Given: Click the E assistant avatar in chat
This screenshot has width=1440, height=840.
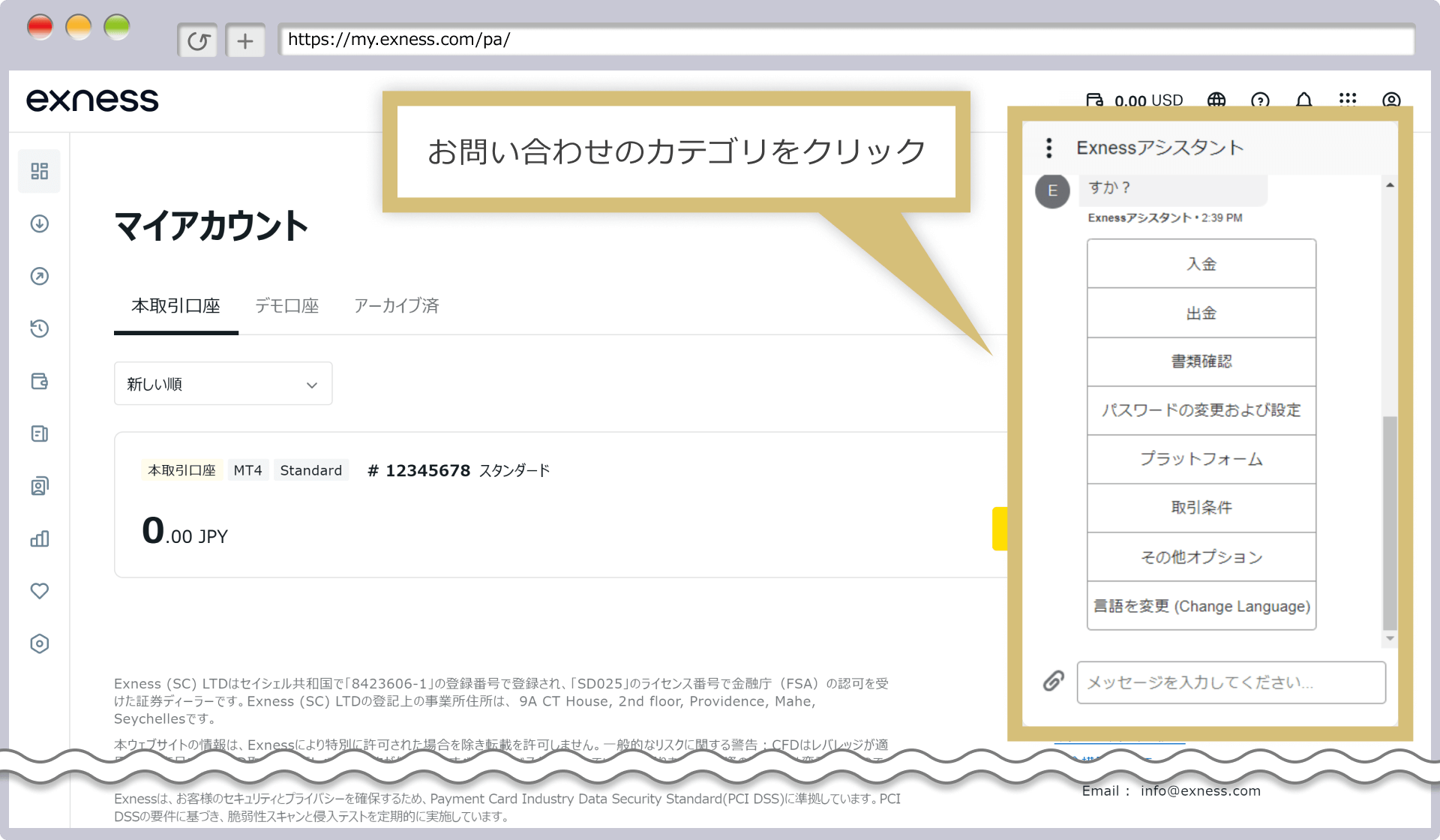Looking at the screenshot, I should (1052, 190).
